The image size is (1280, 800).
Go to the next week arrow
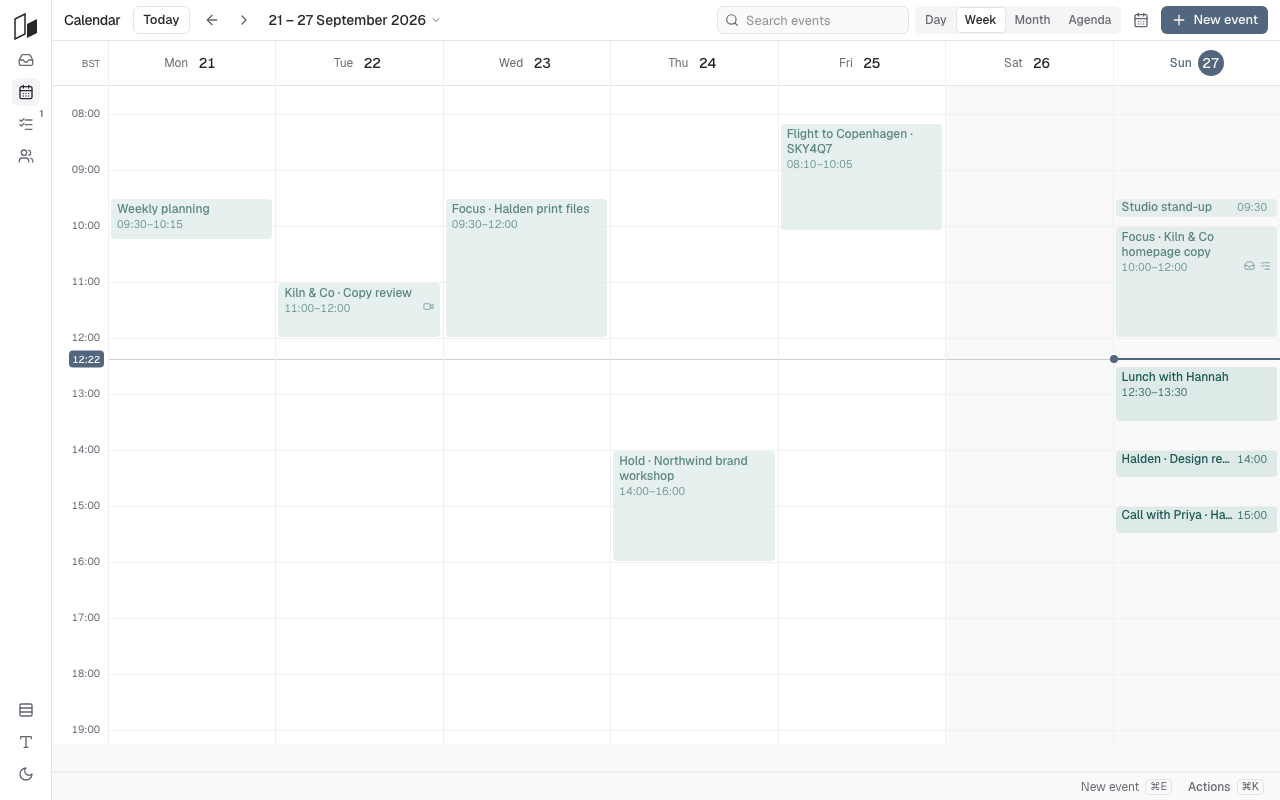(x=244, y=20)
